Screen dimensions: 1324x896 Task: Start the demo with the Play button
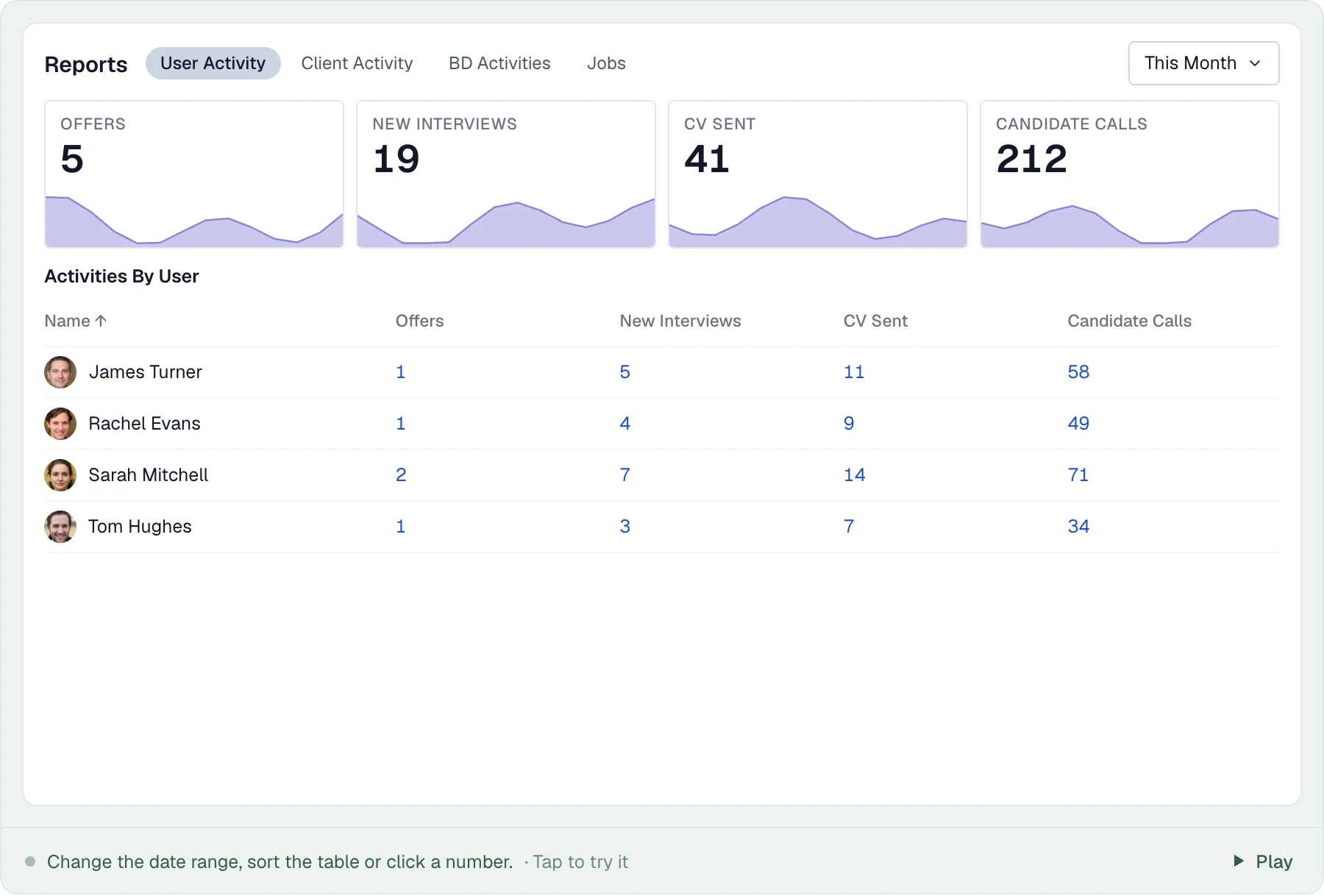1264,861
